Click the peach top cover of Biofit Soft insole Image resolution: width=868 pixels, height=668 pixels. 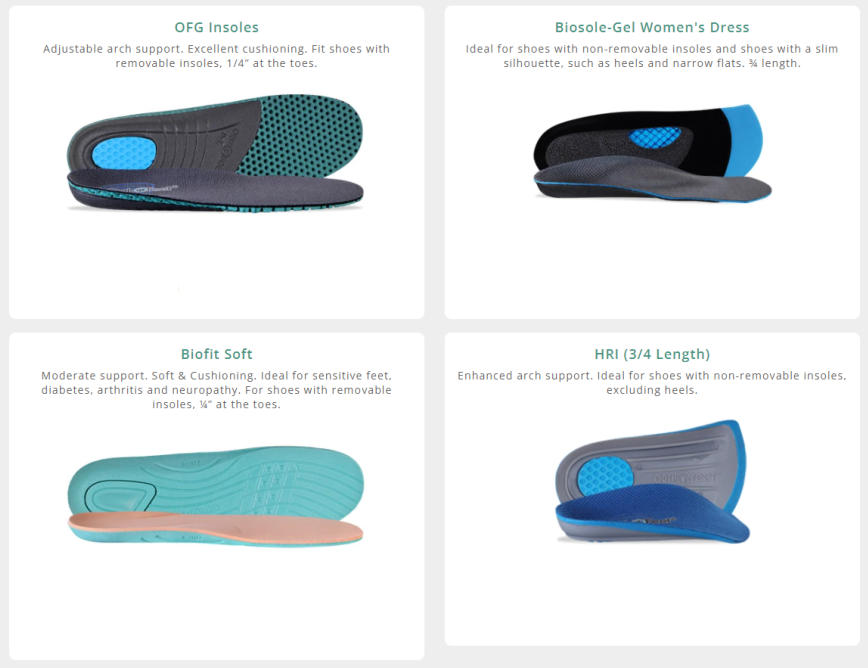click(215, 526)
